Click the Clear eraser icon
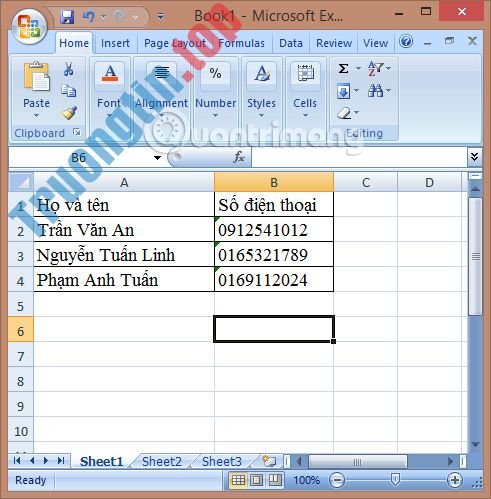The width and height of the screenshot is (491, 499). click(344, 113)
